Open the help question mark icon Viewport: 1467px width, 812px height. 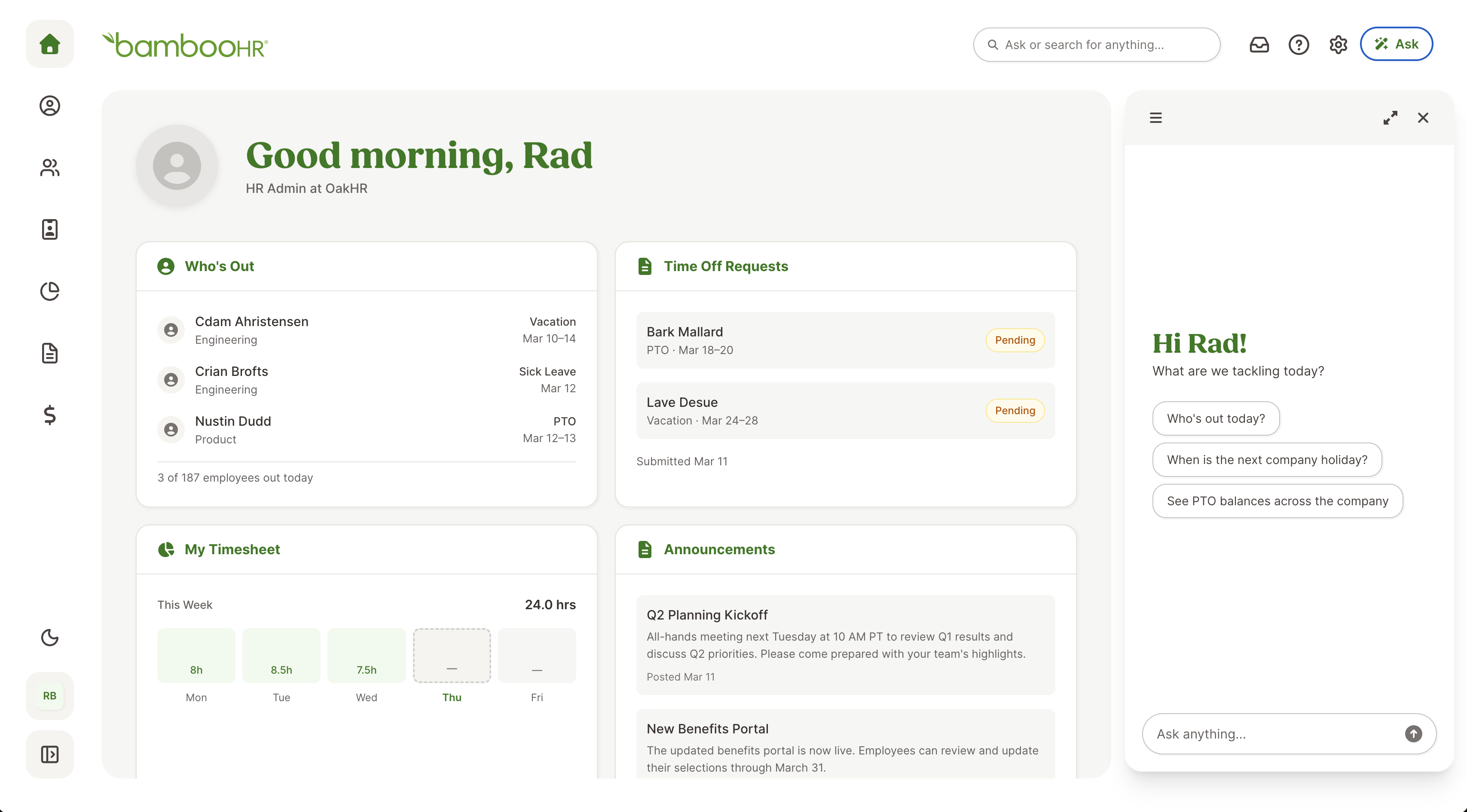point(1299,44)
